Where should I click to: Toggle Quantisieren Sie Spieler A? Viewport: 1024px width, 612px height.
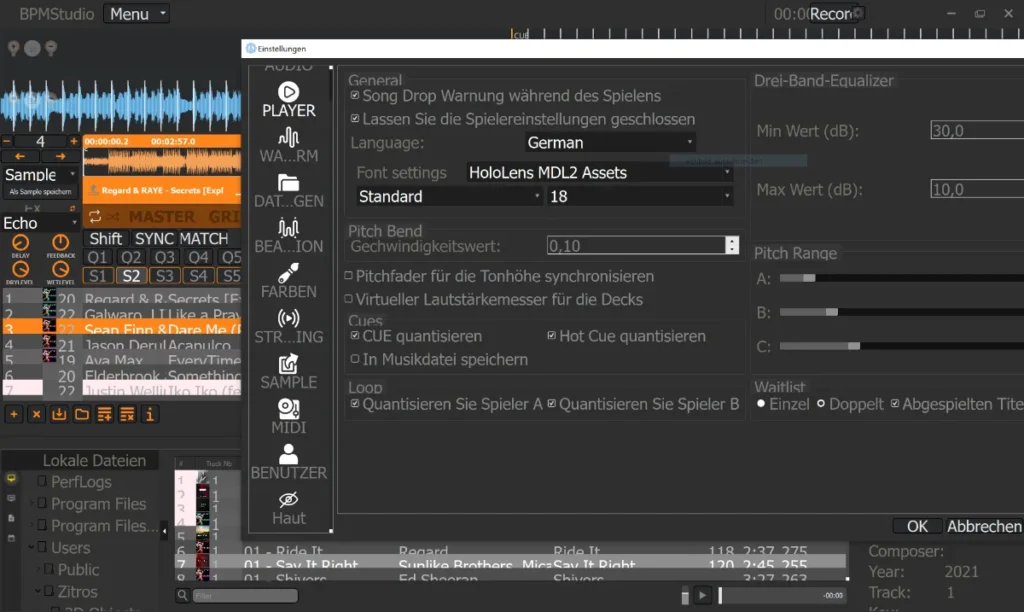click(x=355, y=404)
